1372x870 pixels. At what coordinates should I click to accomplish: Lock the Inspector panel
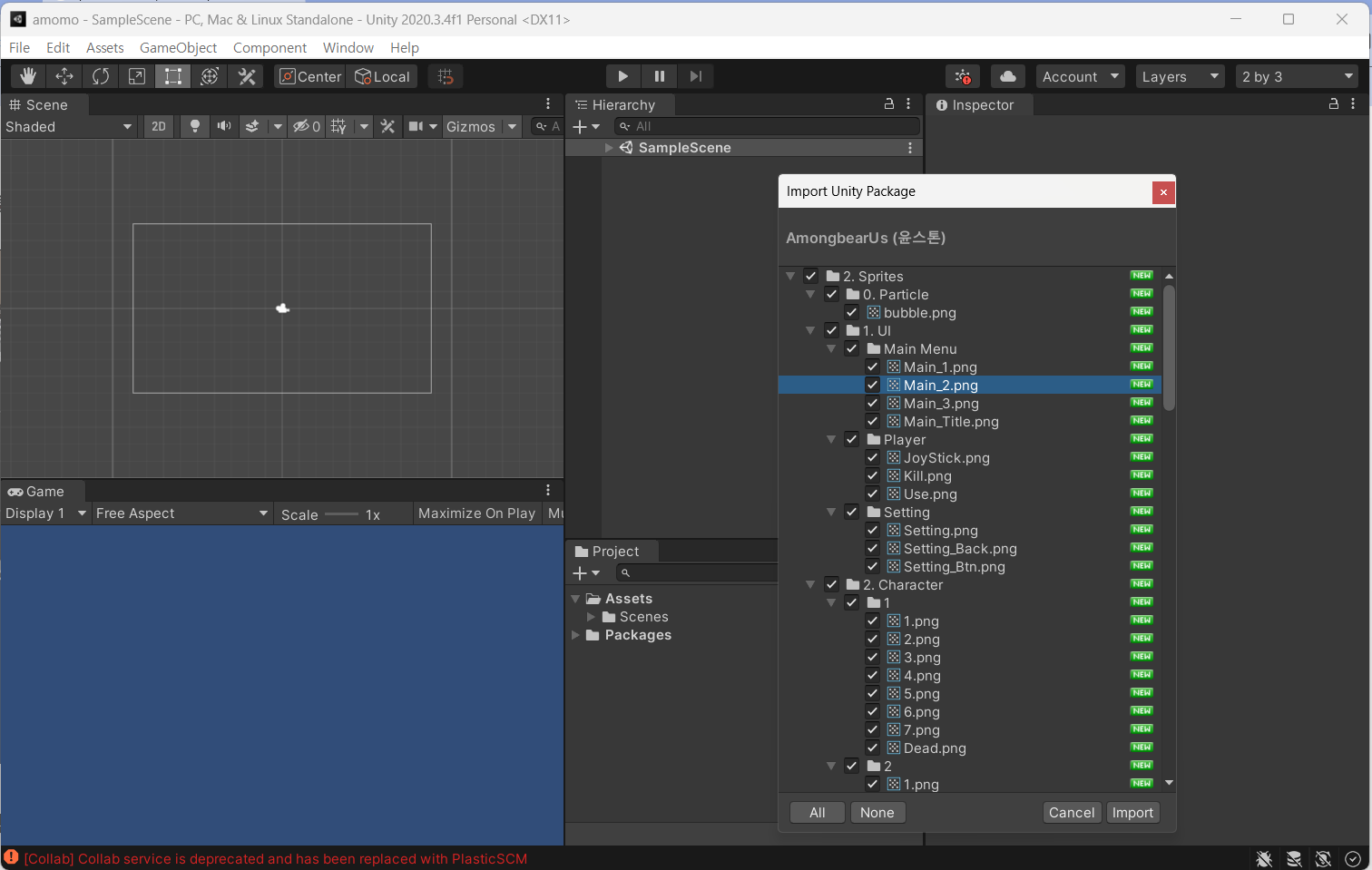[x=1334, y=104]
